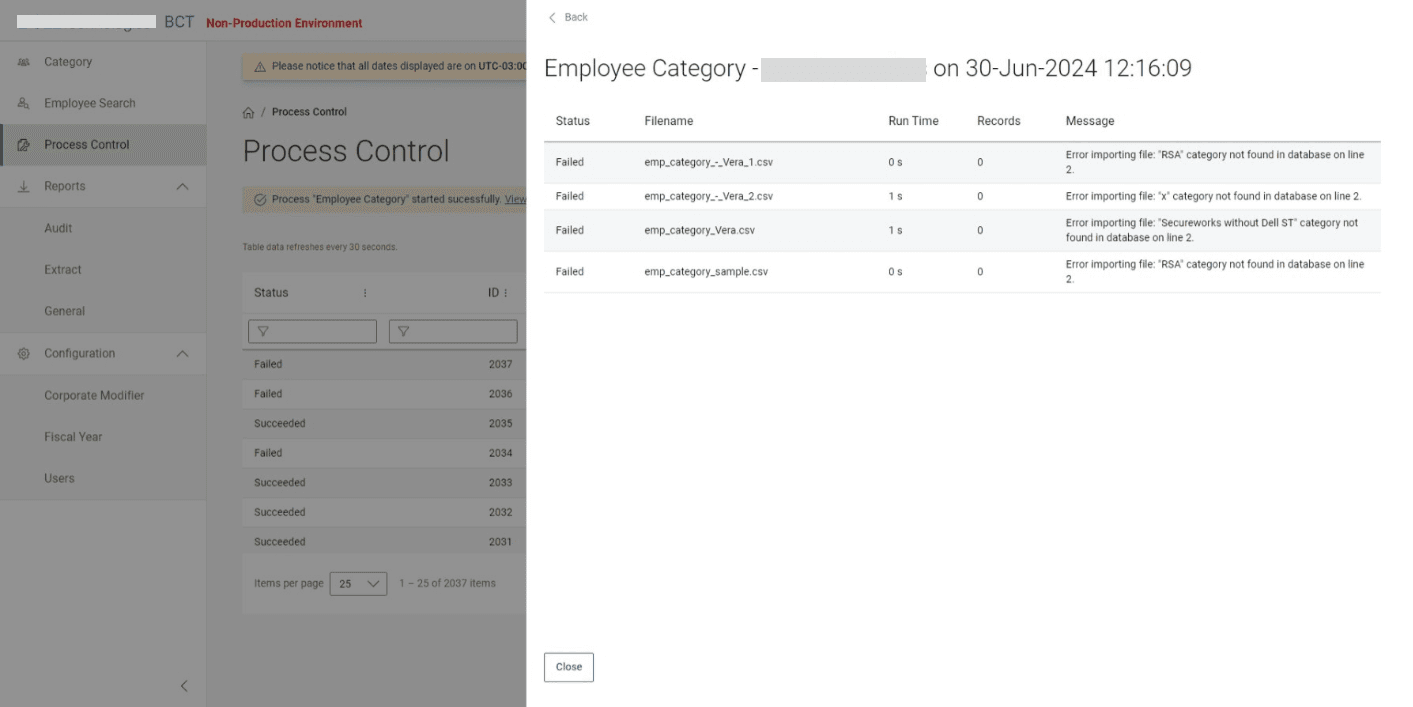Open Fiscal Year configuration item
1413x707 pixels.
[x=103, y=437]
